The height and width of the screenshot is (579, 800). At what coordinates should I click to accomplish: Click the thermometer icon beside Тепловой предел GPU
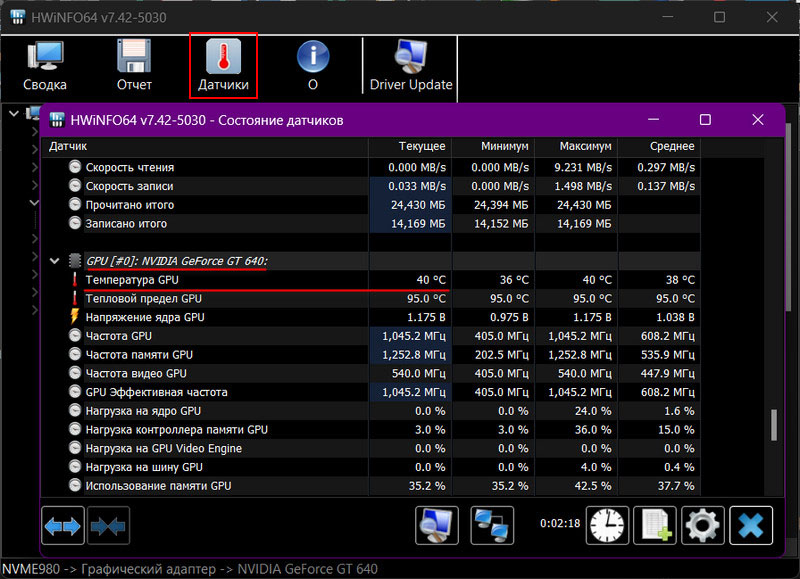(74, 298)
